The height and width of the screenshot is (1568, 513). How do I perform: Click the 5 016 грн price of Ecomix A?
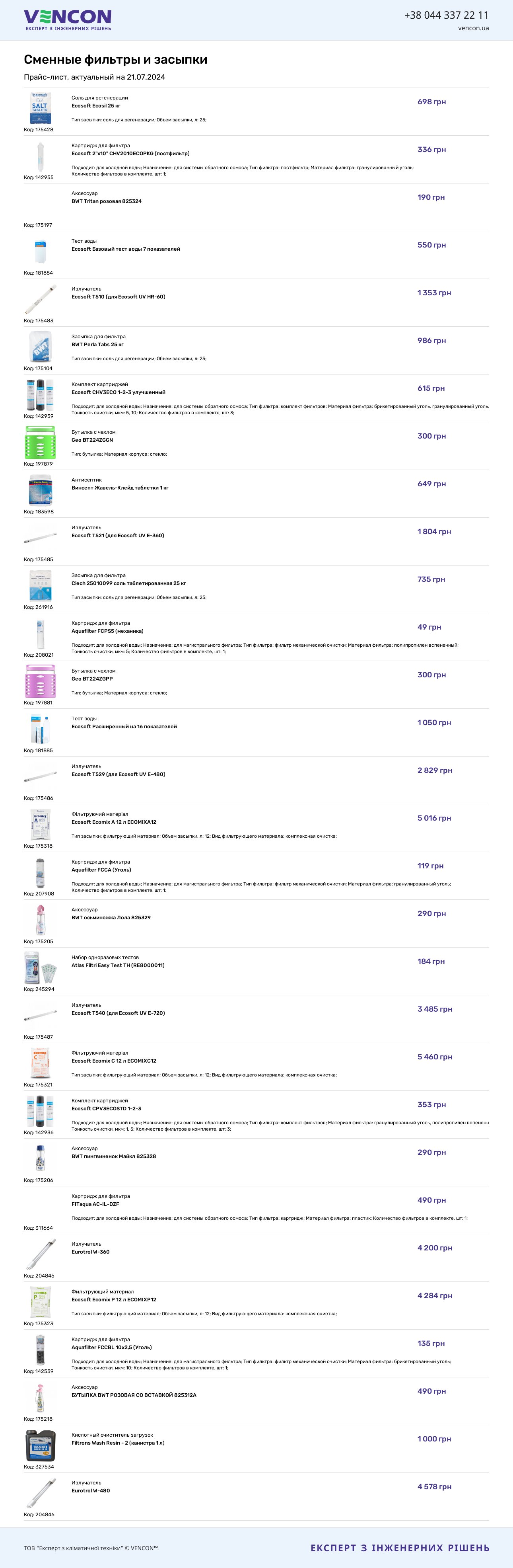pyautogui.click(x=434, y=818)
